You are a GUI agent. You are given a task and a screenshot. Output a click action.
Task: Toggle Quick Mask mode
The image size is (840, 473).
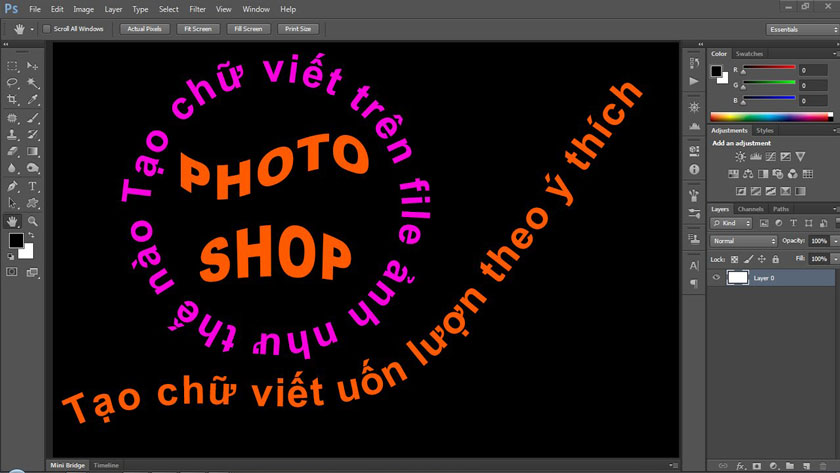12,272
